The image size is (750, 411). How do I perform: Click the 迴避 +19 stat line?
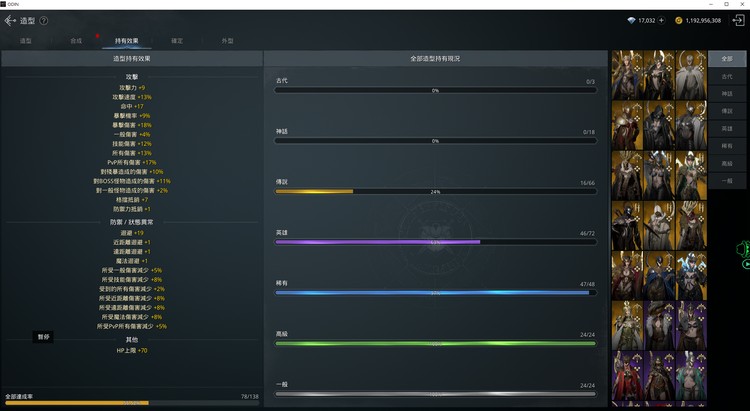coord(132,233)
